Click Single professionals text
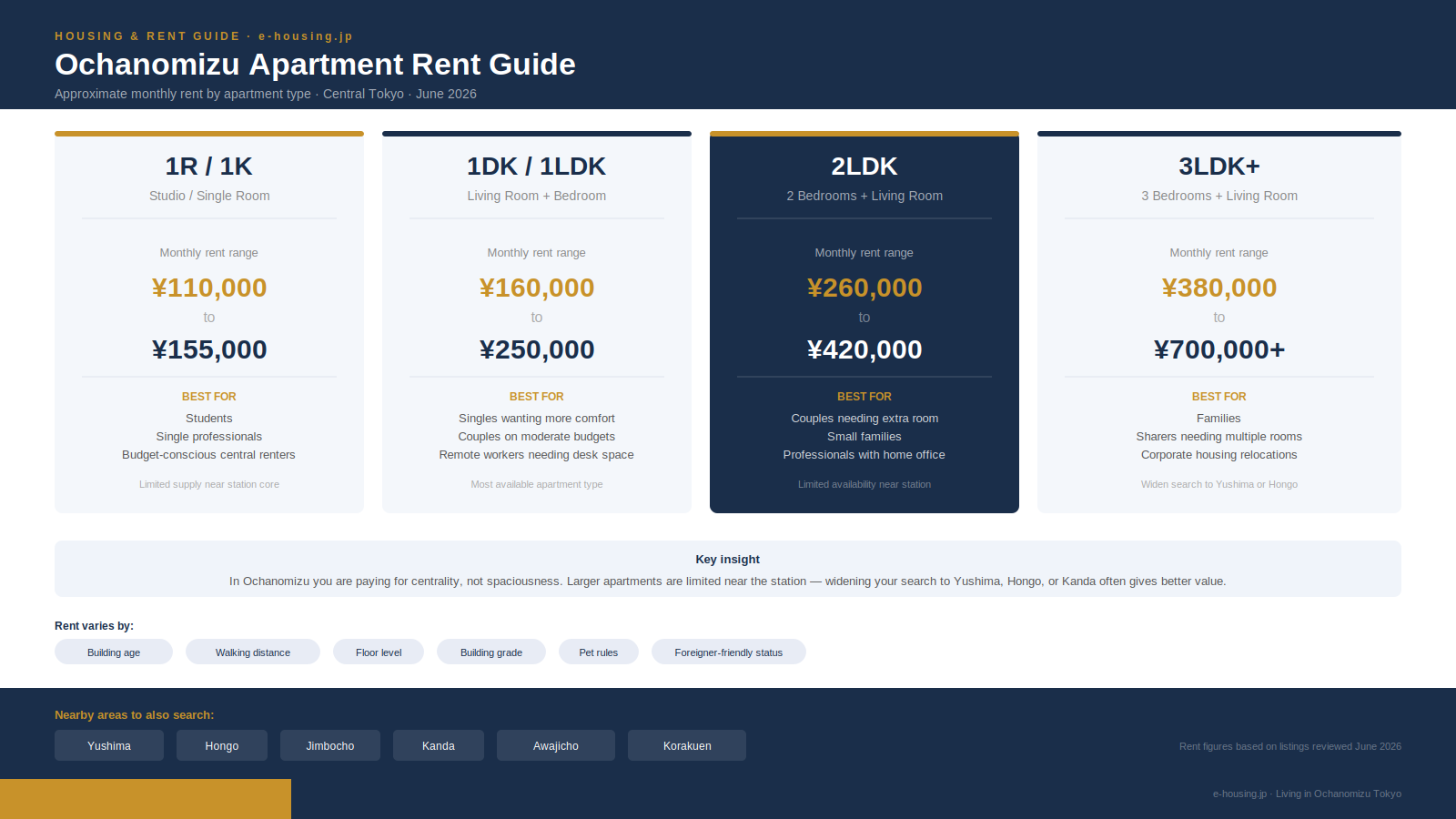 coord(209,437)
